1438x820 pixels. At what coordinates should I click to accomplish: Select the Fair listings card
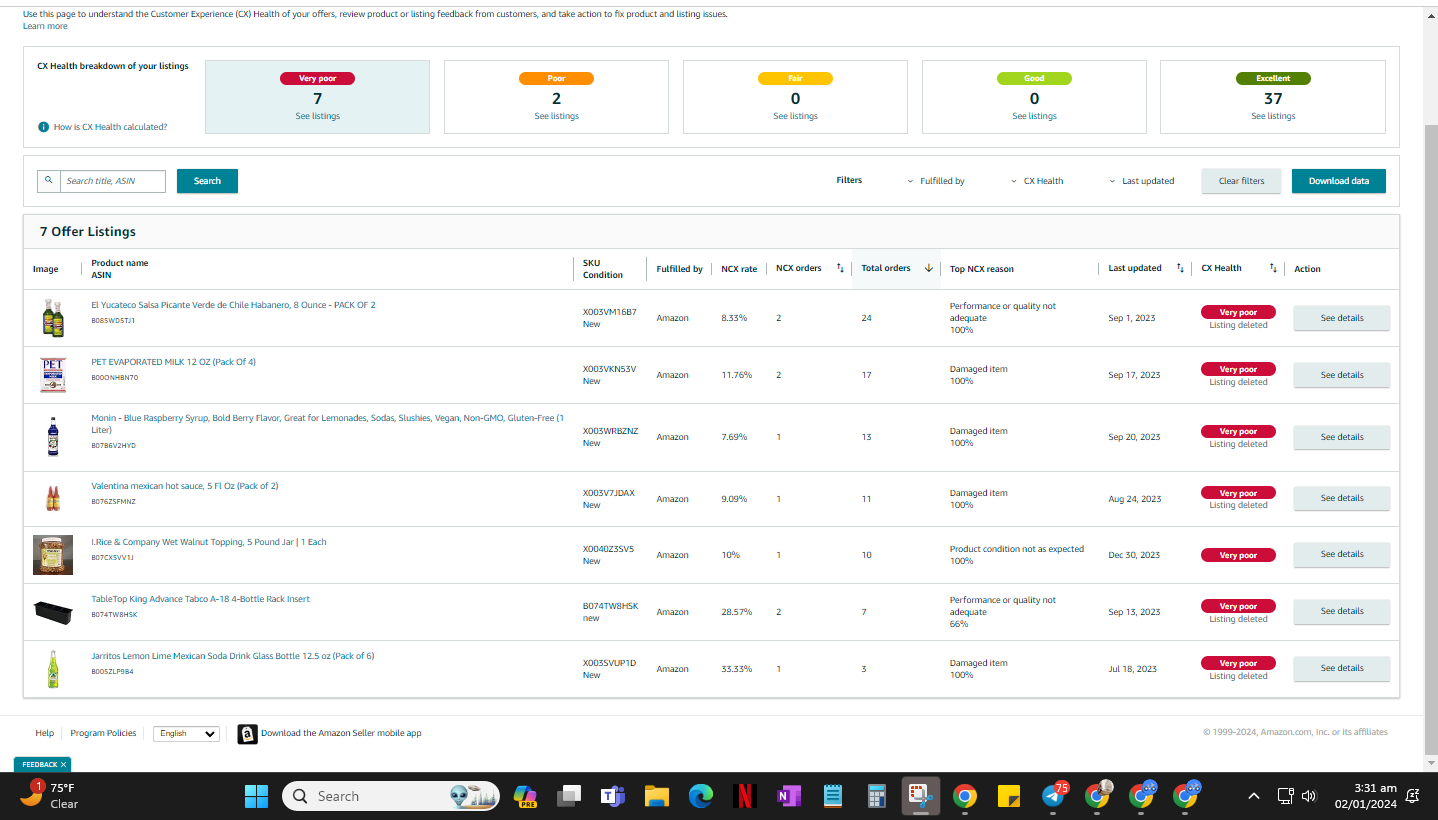pyautogui.click(x=795, y=97)
